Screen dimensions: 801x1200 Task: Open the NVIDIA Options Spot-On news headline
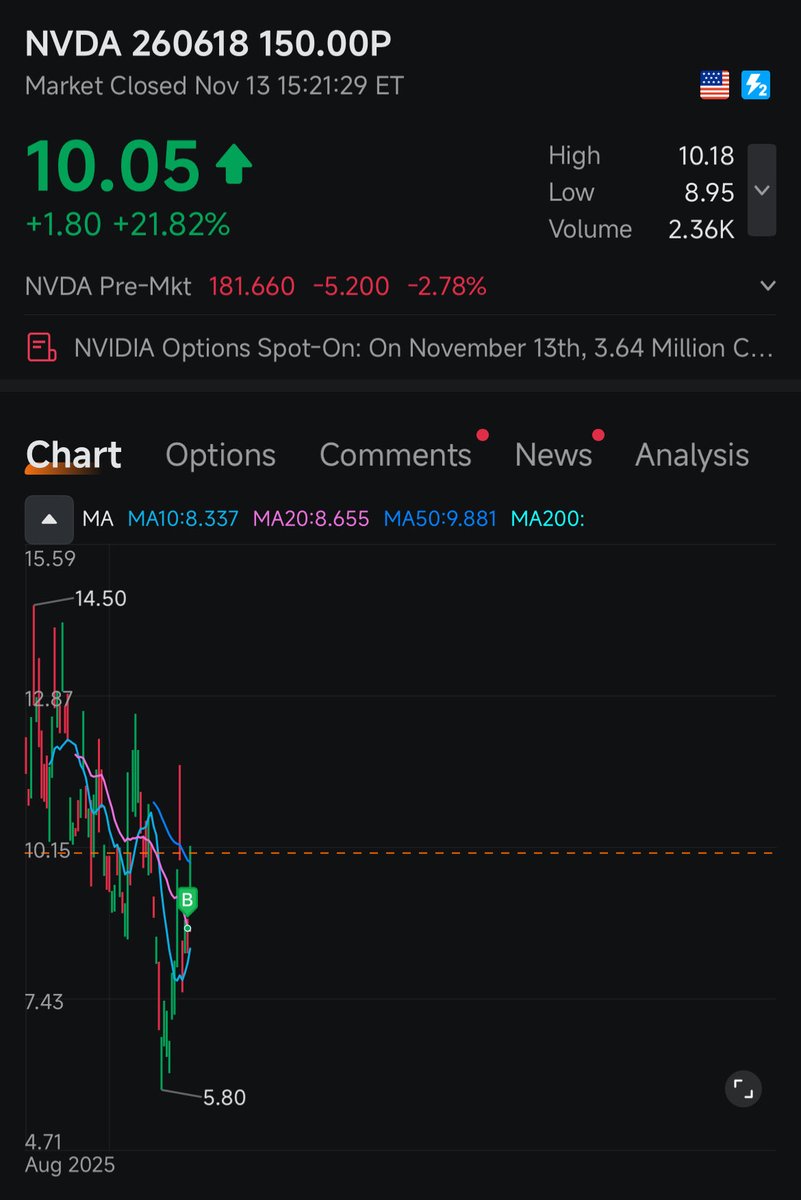pos(423,348)
